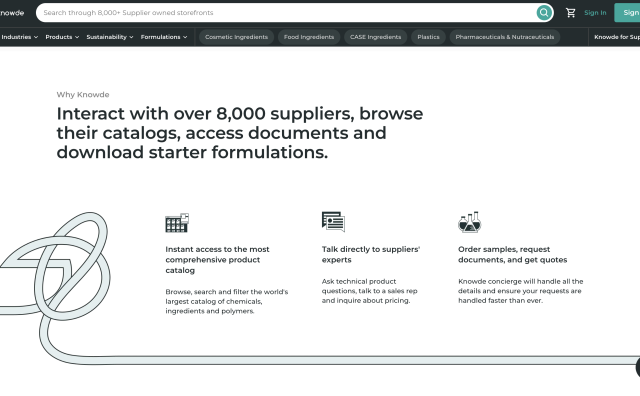Click 'Knowde concierge will handle' description
The width and height of the screenshot is (640, 396).
tap(520, 291)
